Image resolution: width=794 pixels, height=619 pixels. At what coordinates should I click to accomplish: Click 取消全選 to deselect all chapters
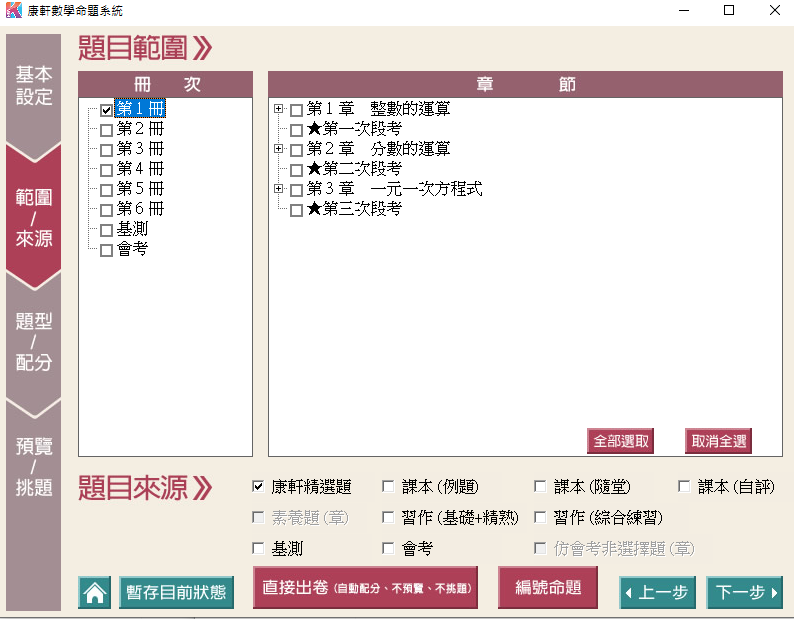[x=717, y=441]
